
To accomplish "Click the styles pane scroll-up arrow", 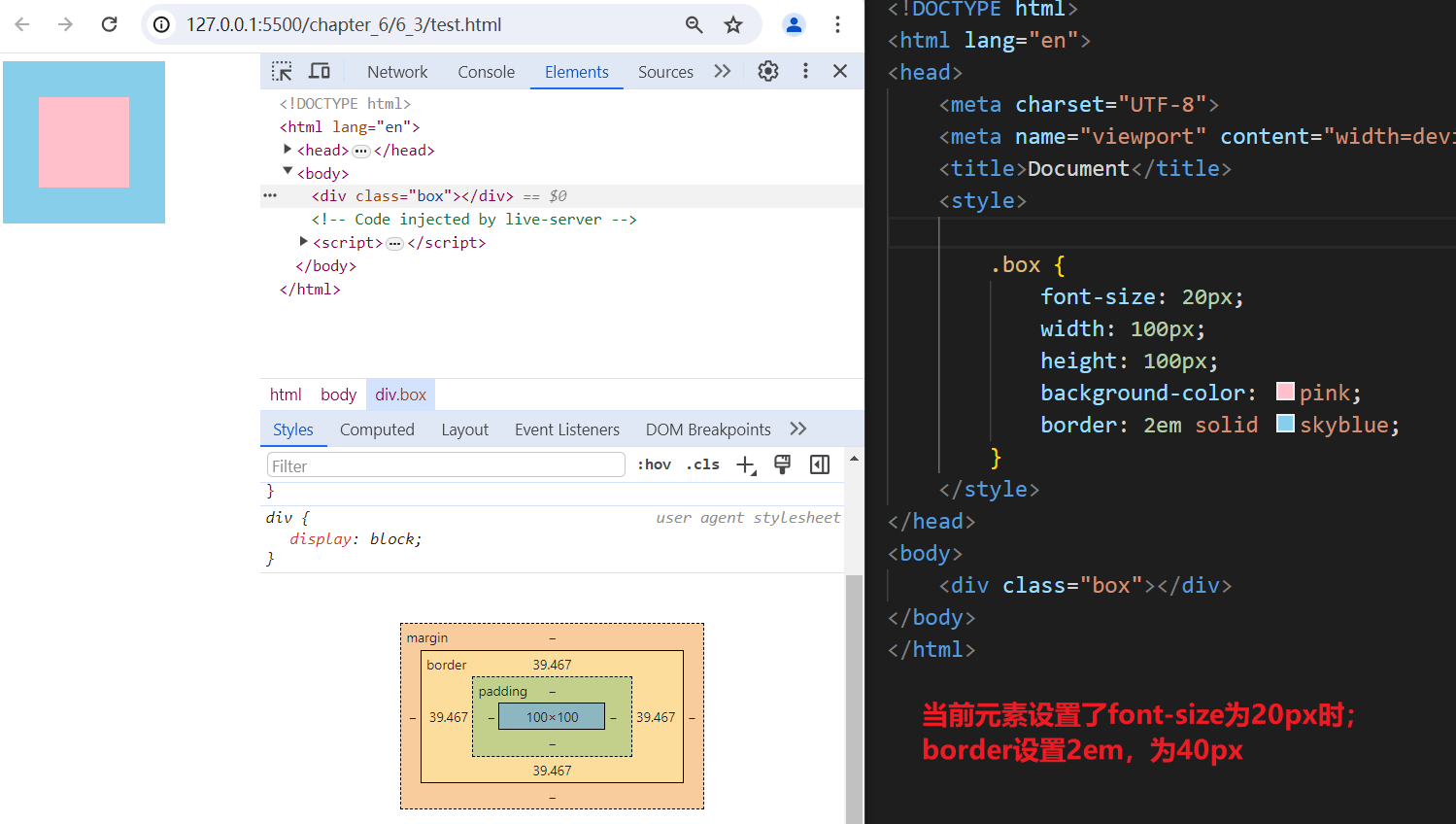I will coord(854,459).
